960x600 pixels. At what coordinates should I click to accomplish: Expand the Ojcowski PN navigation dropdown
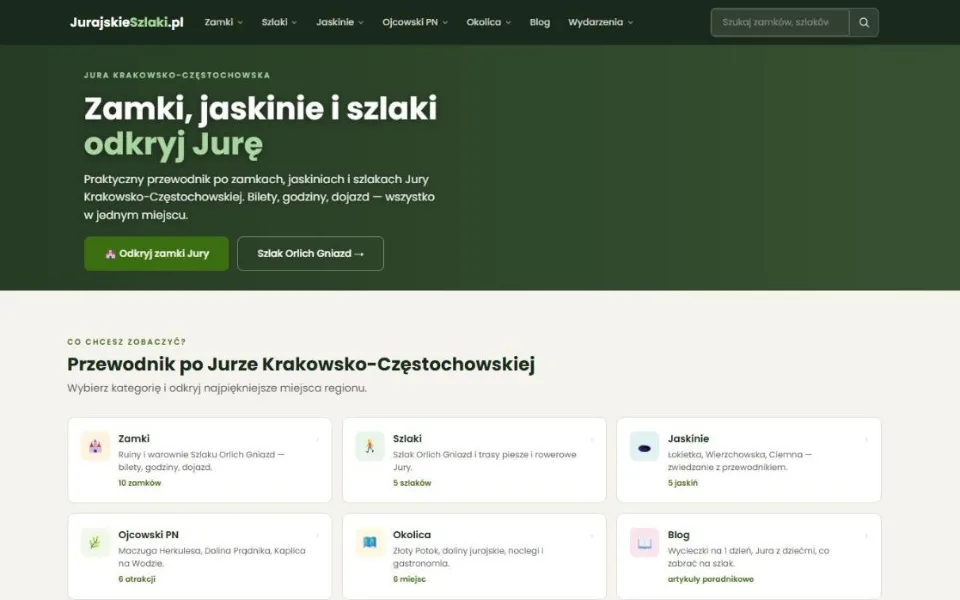point(415,23)
